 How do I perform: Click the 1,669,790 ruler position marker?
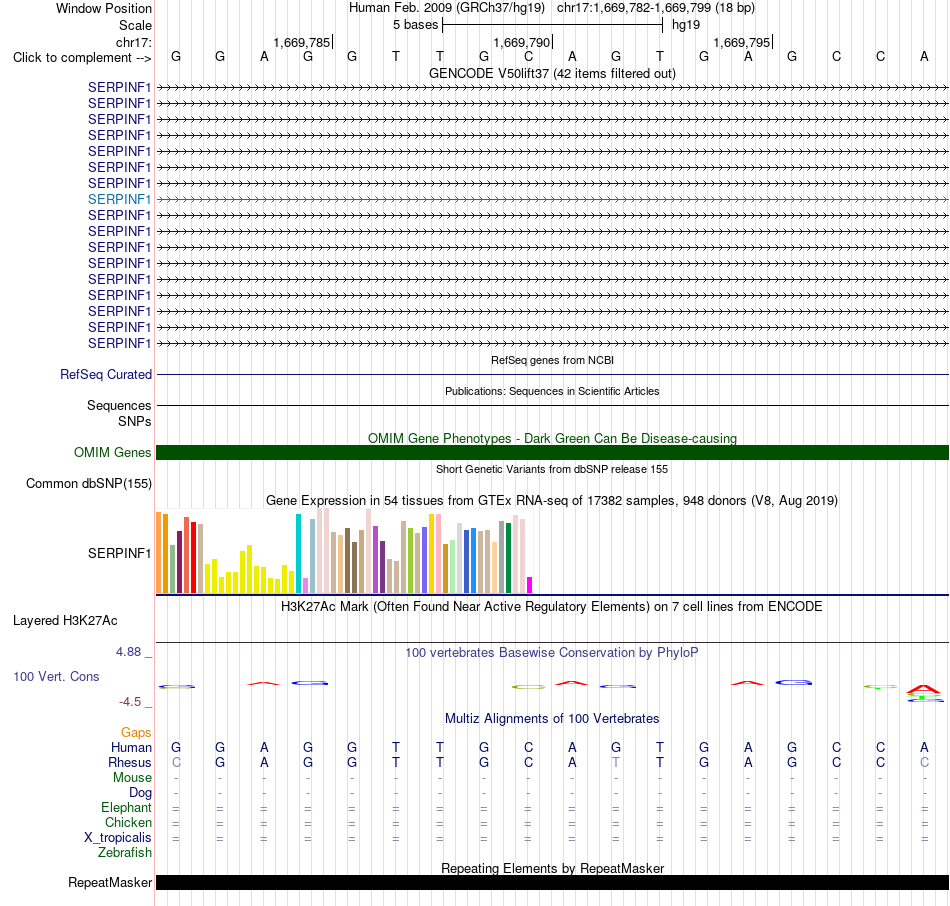click(x=522, y=42)
